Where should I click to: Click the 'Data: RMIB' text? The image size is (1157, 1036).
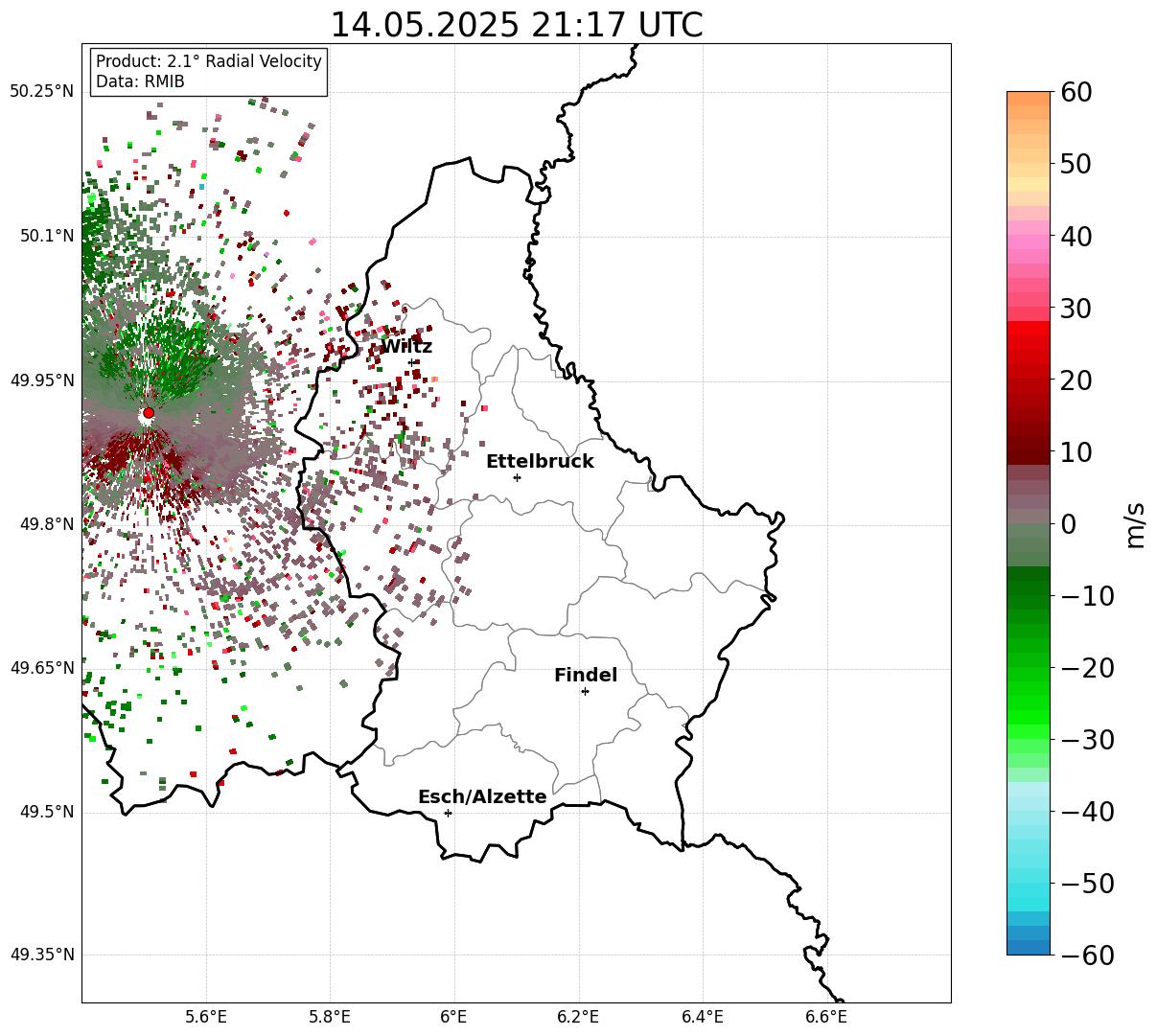pyautogui.click(x=140, y=81)
